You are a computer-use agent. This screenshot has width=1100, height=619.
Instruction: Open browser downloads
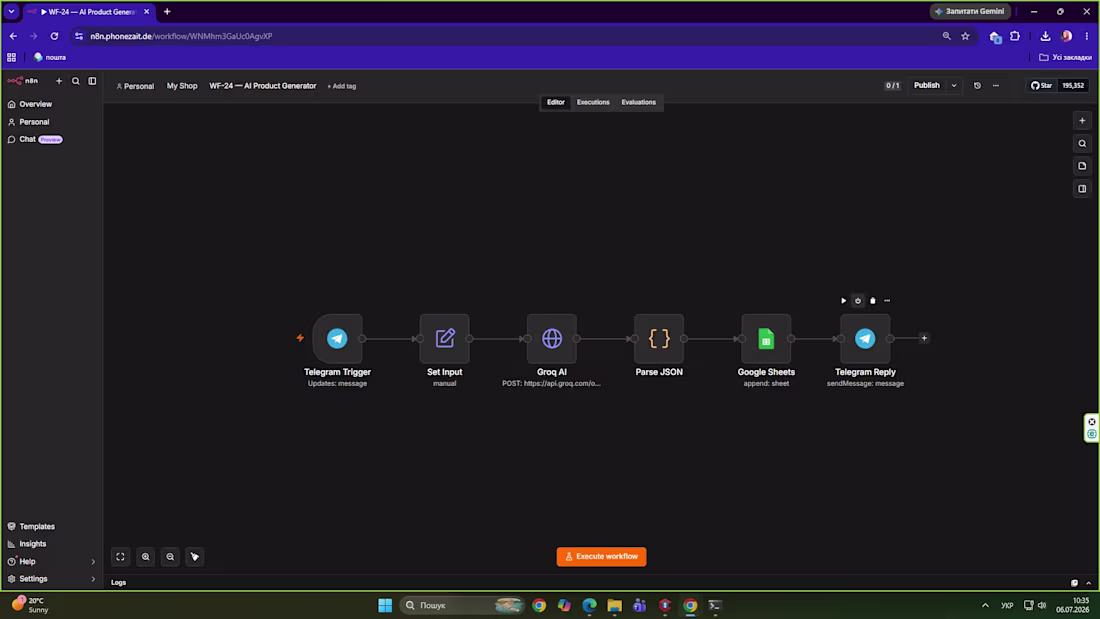[1045, 36]
